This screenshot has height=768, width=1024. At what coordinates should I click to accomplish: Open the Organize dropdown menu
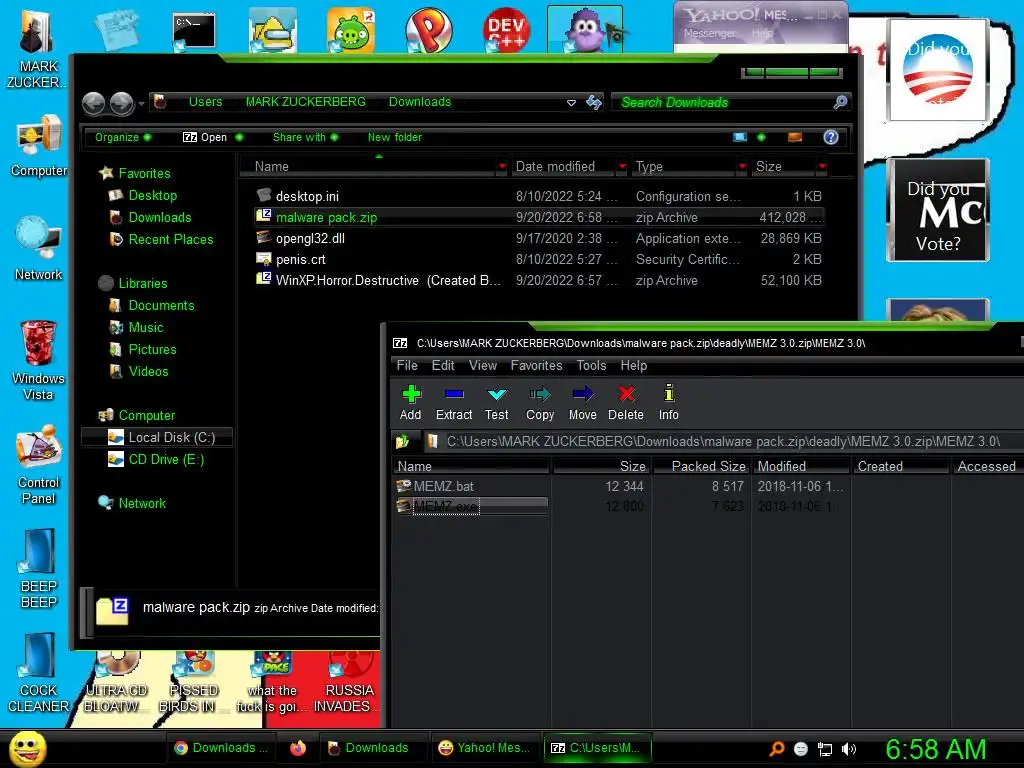(x=123, y=137)
